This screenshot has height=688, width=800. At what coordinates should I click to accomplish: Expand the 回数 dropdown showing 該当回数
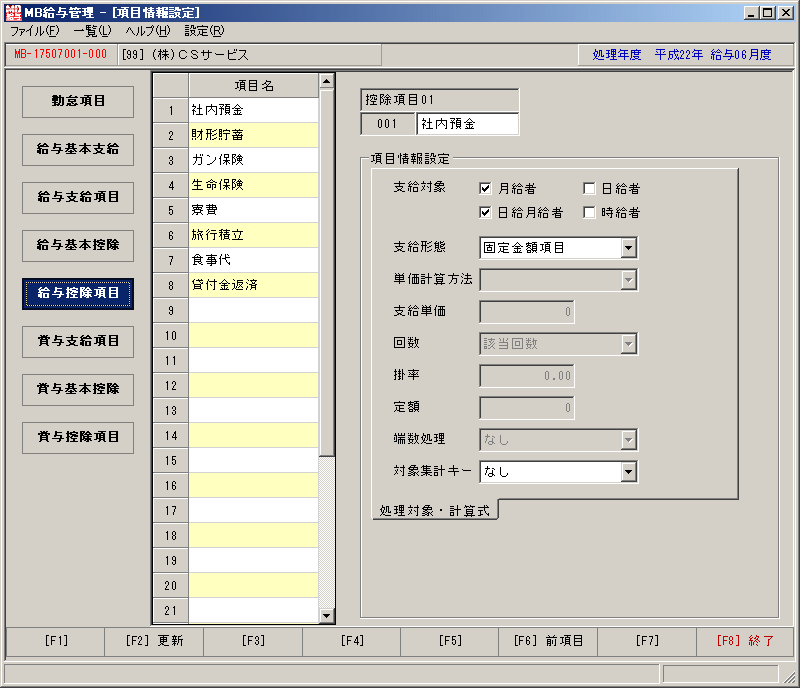tap(629, 344)
